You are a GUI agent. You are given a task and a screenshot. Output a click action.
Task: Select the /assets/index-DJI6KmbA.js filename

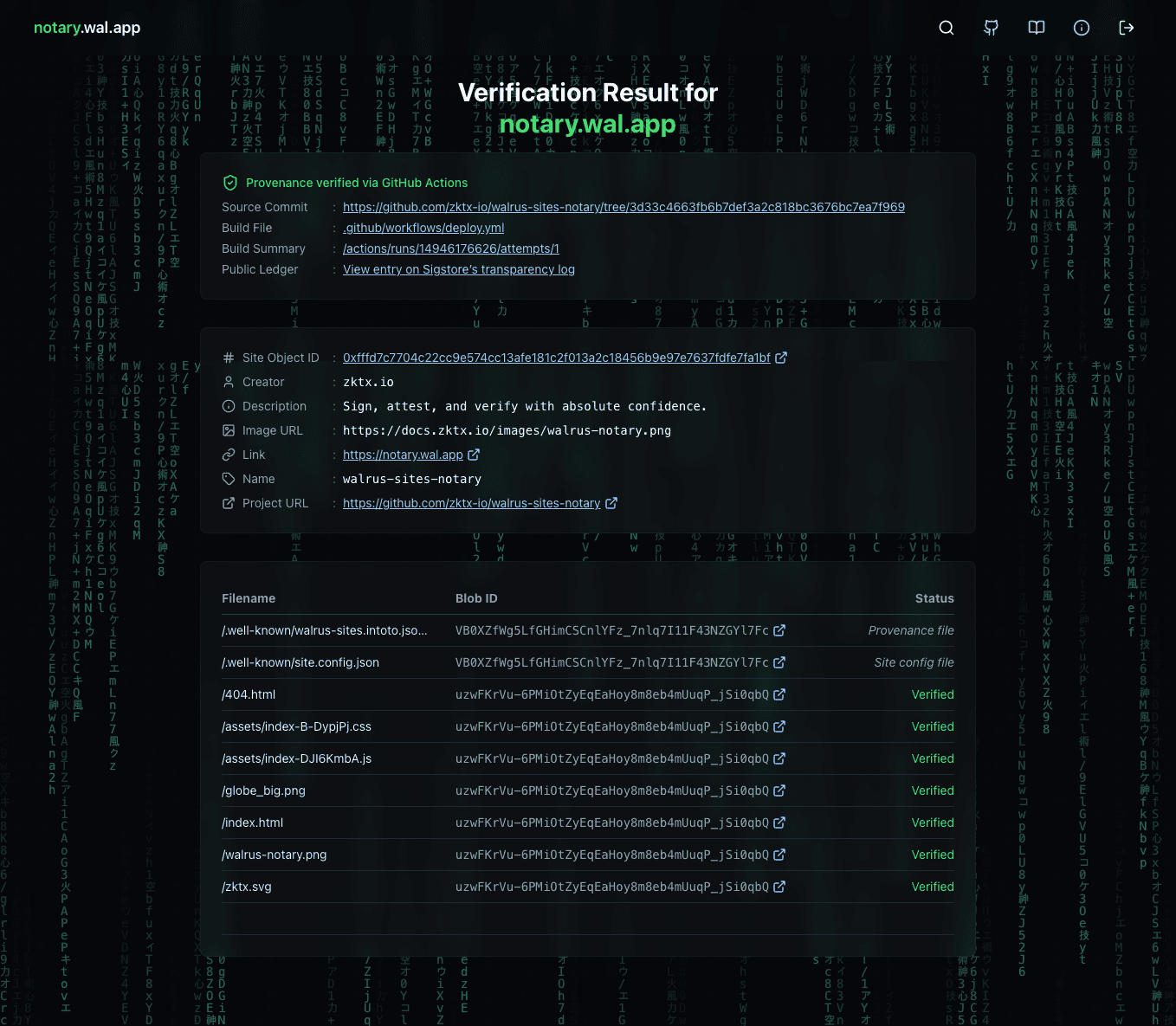tap(296, 758)
